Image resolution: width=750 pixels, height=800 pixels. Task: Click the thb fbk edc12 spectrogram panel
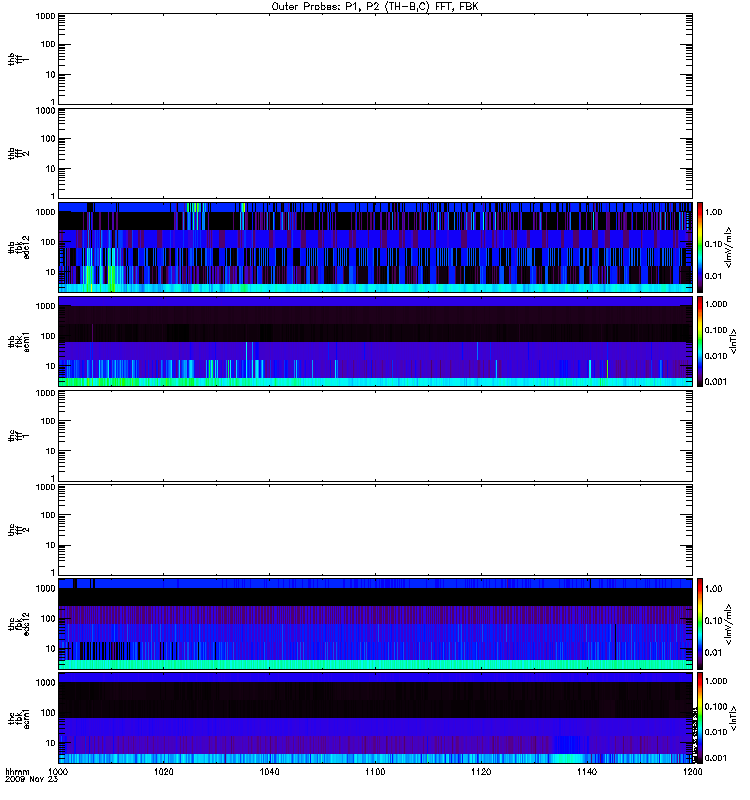point(376,247)
